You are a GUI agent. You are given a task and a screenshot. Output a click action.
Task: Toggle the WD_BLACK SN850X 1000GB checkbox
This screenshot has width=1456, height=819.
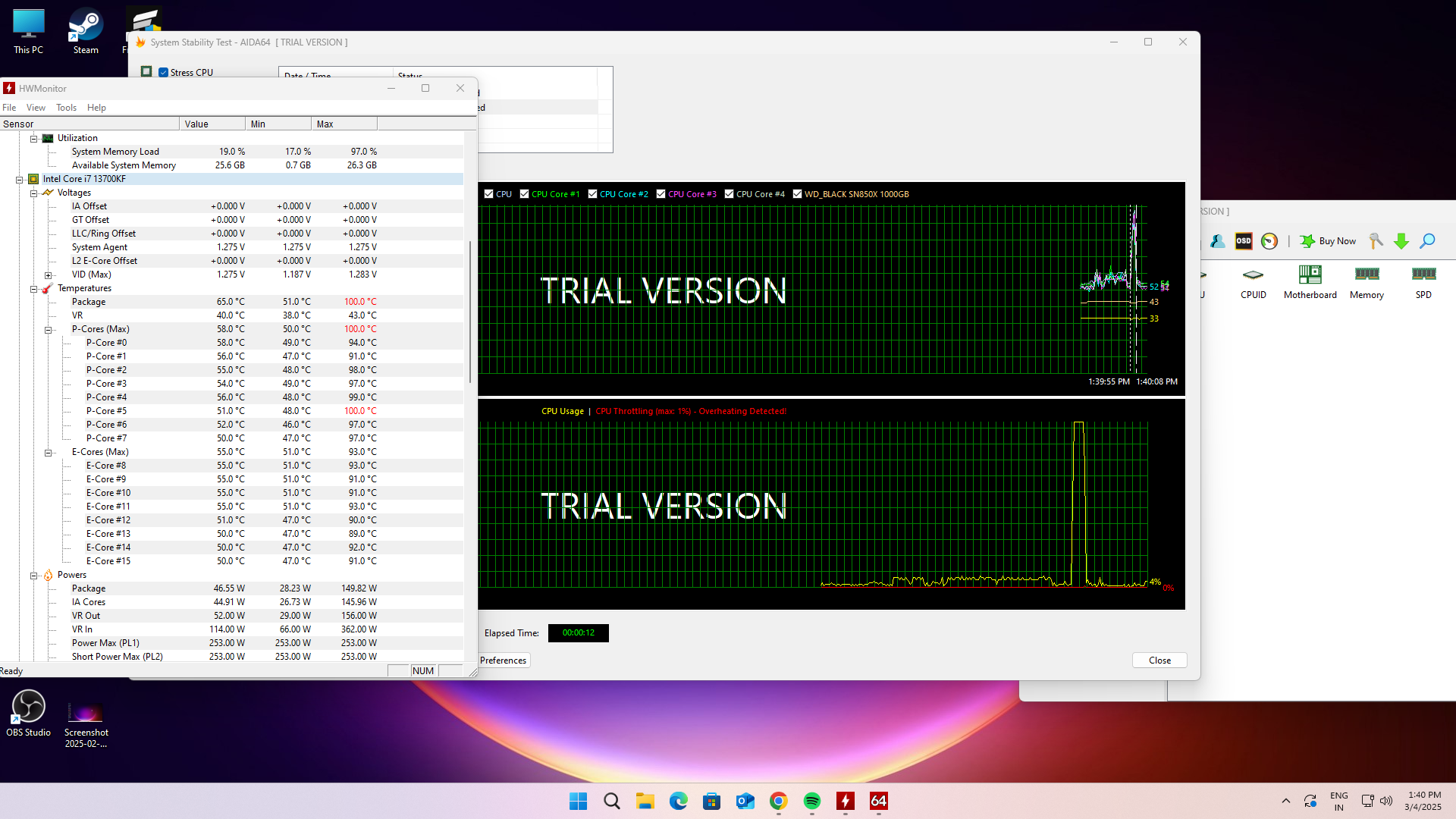tap(797, 194)
